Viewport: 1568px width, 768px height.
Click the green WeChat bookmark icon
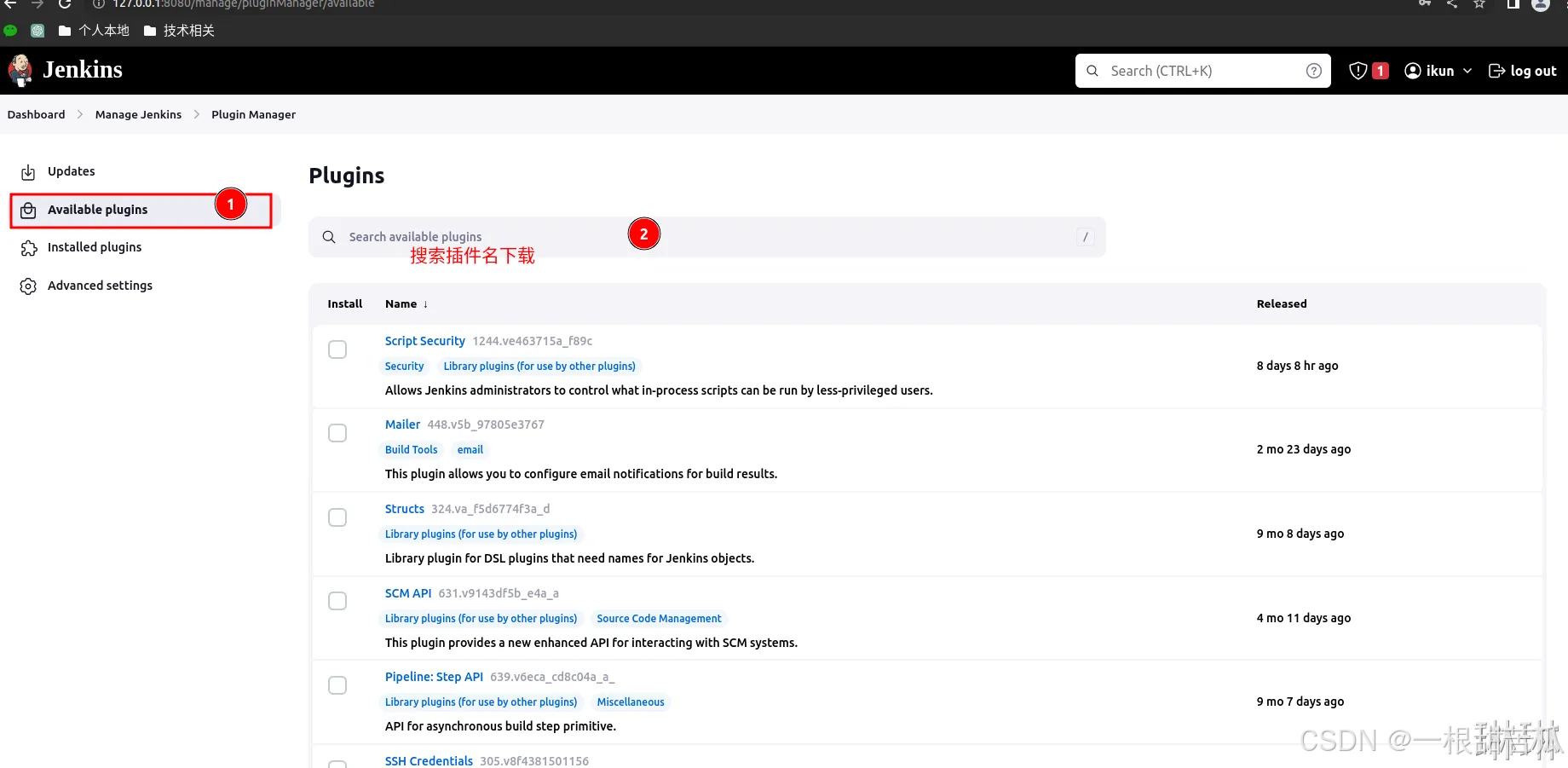[x=10, y=31]
